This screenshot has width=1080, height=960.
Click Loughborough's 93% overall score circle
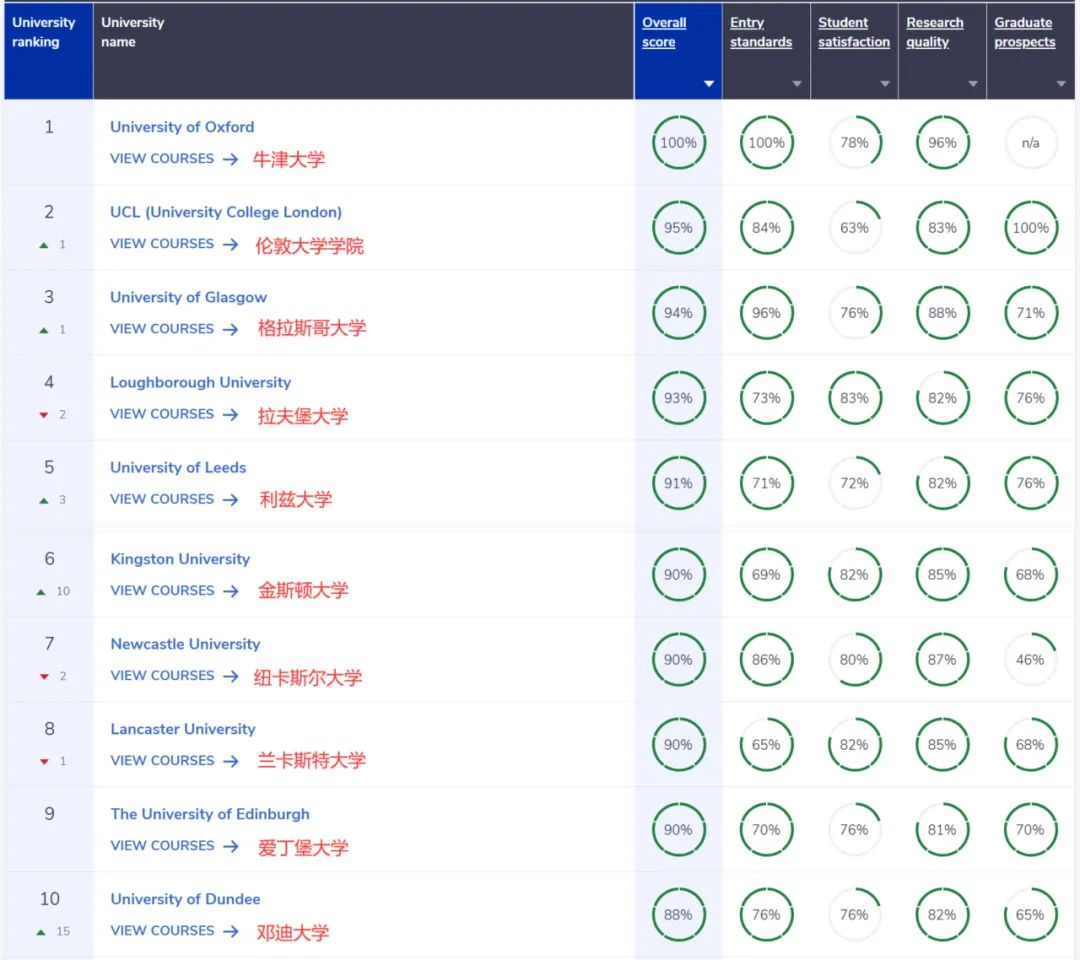point(678,398)
